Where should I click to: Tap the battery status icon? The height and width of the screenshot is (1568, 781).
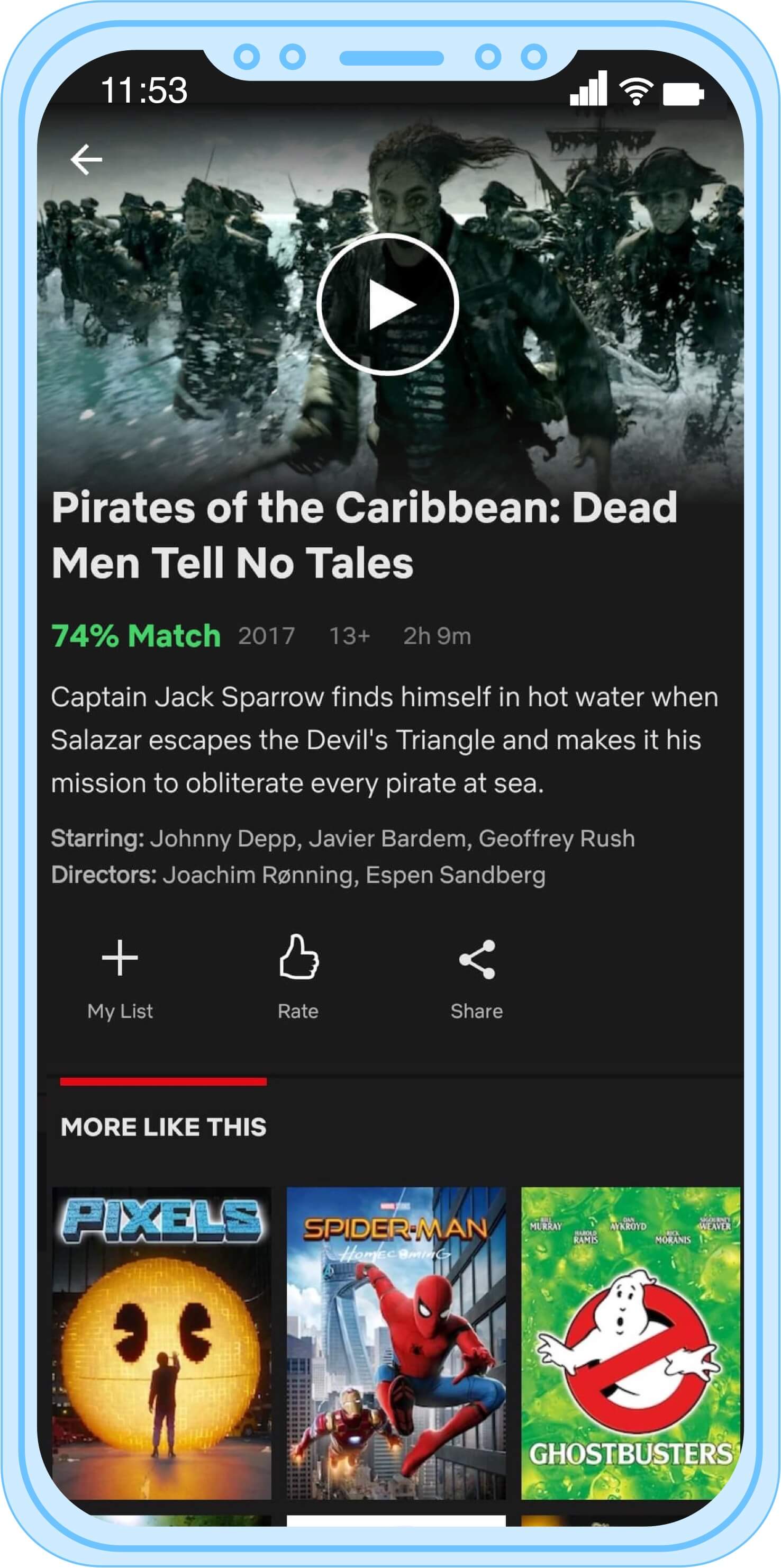pyautogui.click(x=683, y=94)
